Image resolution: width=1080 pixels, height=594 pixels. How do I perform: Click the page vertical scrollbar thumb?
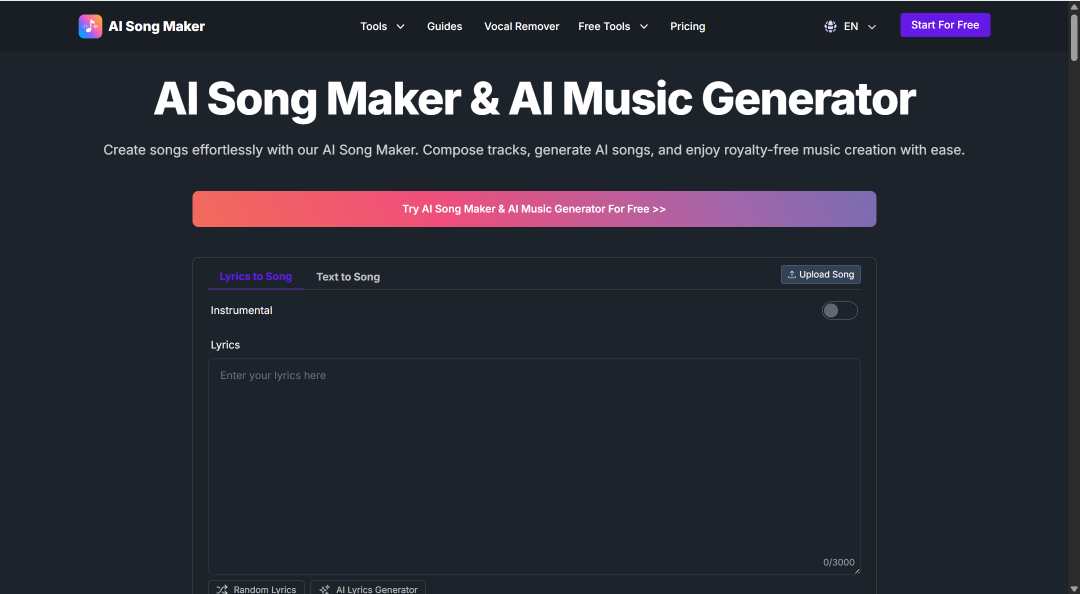pyautogui.click(x=1074, y=38)
